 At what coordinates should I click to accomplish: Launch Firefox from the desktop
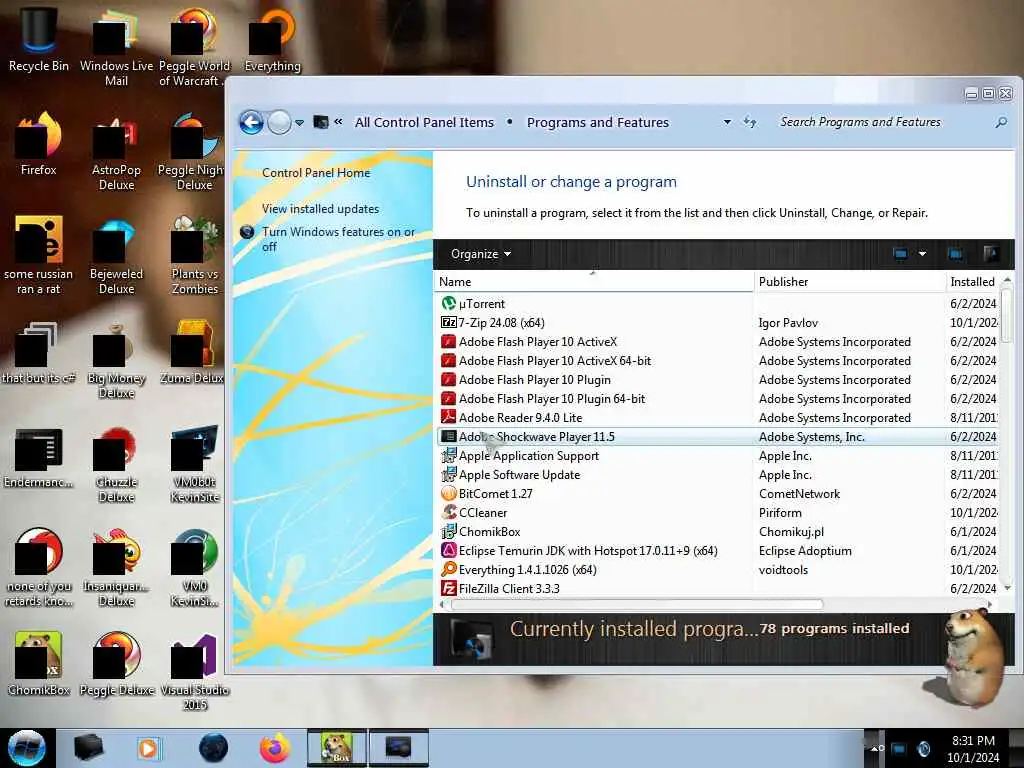(39, 144)
